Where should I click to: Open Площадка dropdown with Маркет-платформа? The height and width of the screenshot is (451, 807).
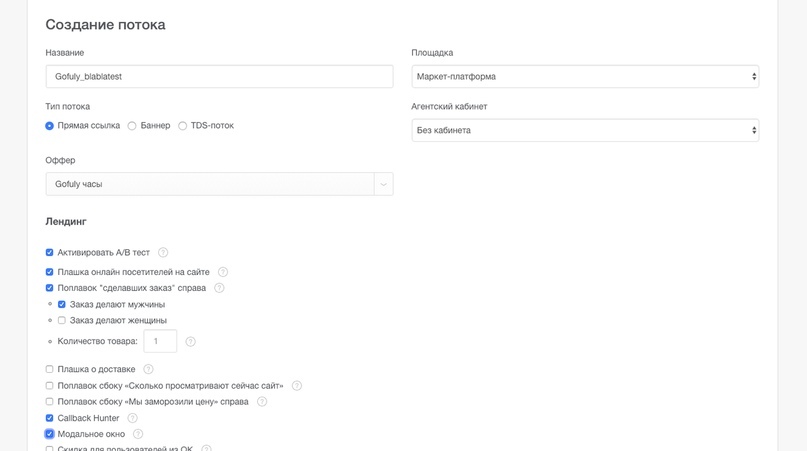click(x=585, y=76)
